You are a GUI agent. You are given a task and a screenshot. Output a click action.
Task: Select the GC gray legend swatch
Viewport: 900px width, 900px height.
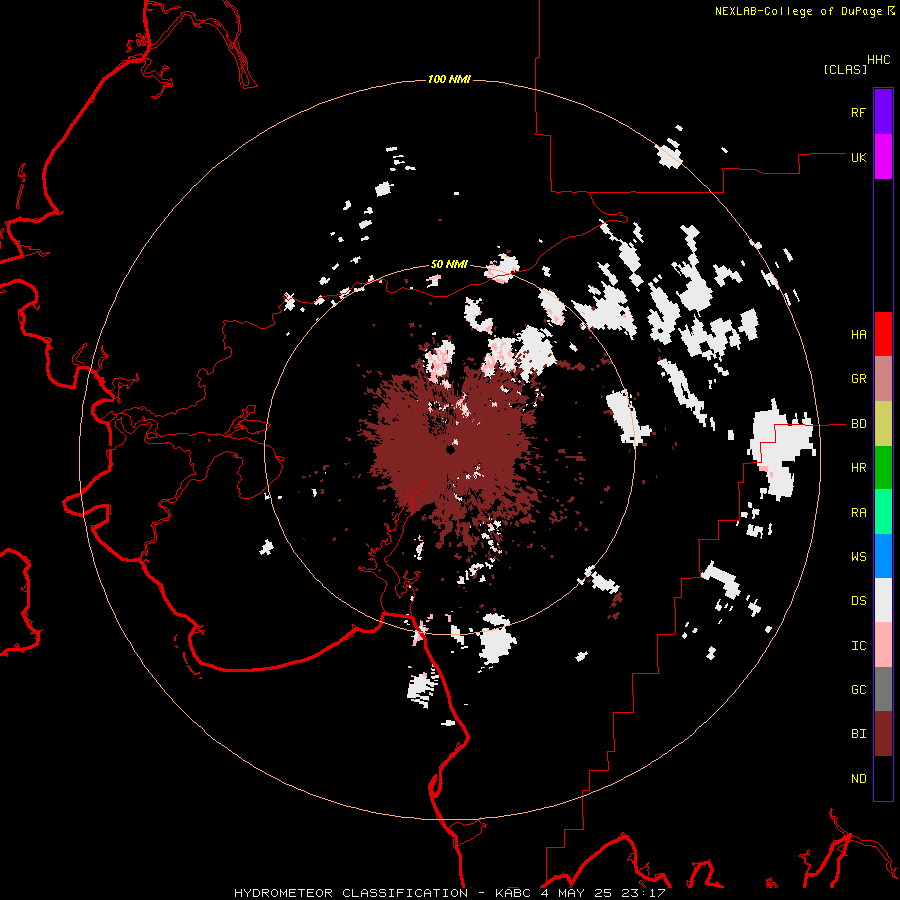pos(883,689)
